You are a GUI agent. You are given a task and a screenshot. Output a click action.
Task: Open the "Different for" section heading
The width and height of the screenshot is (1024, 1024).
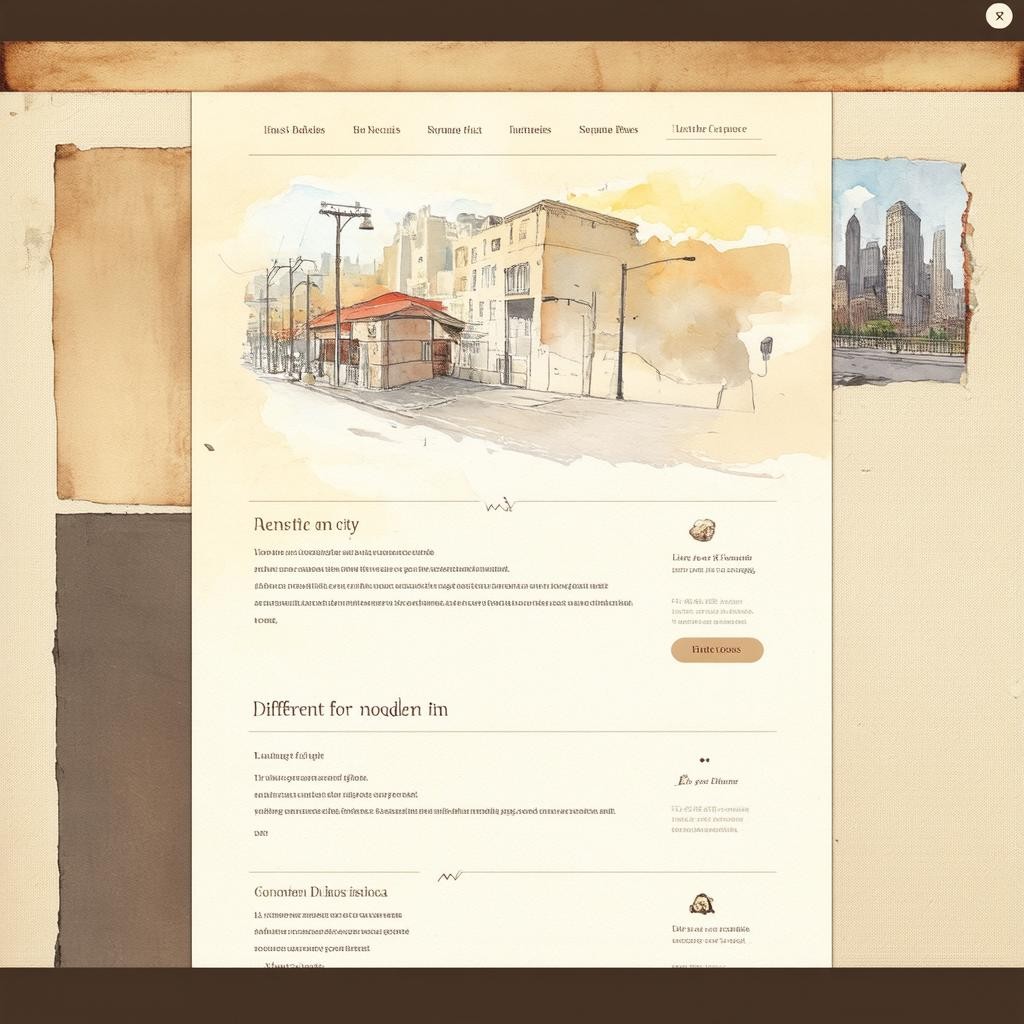[350, 709]
